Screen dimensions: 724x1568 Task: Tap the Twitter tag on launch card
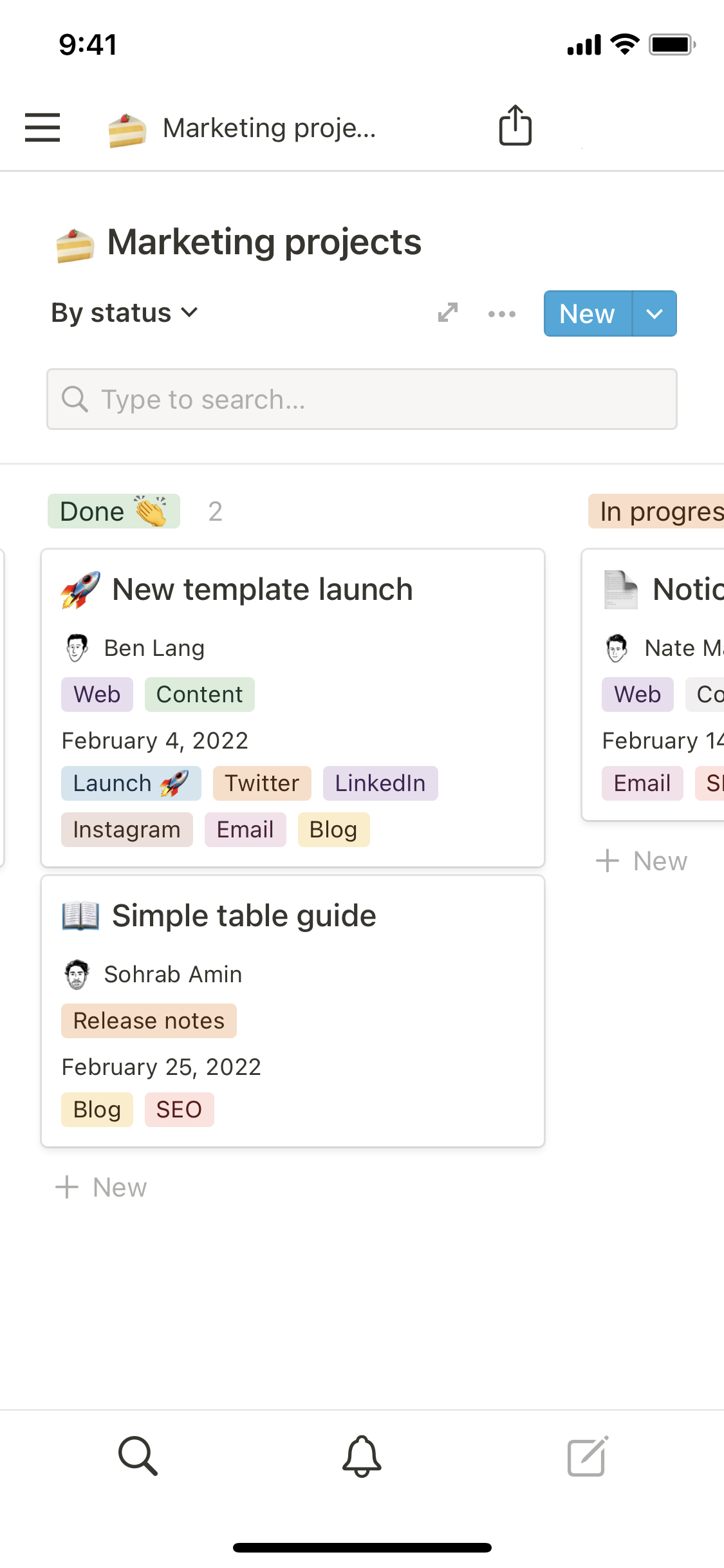[262, 783]
